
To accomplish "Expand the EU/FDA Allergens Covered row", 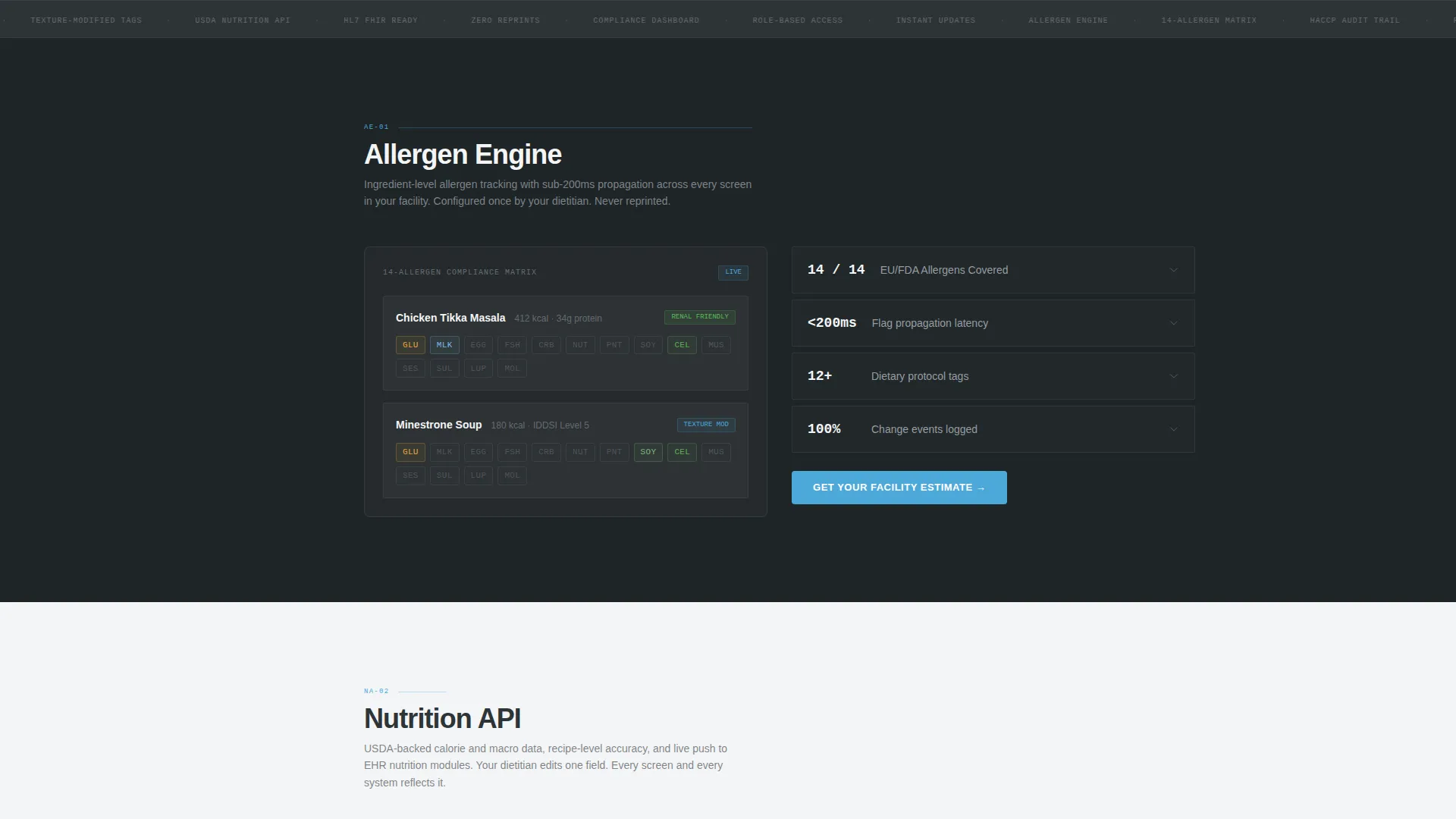I will point(993,270).
